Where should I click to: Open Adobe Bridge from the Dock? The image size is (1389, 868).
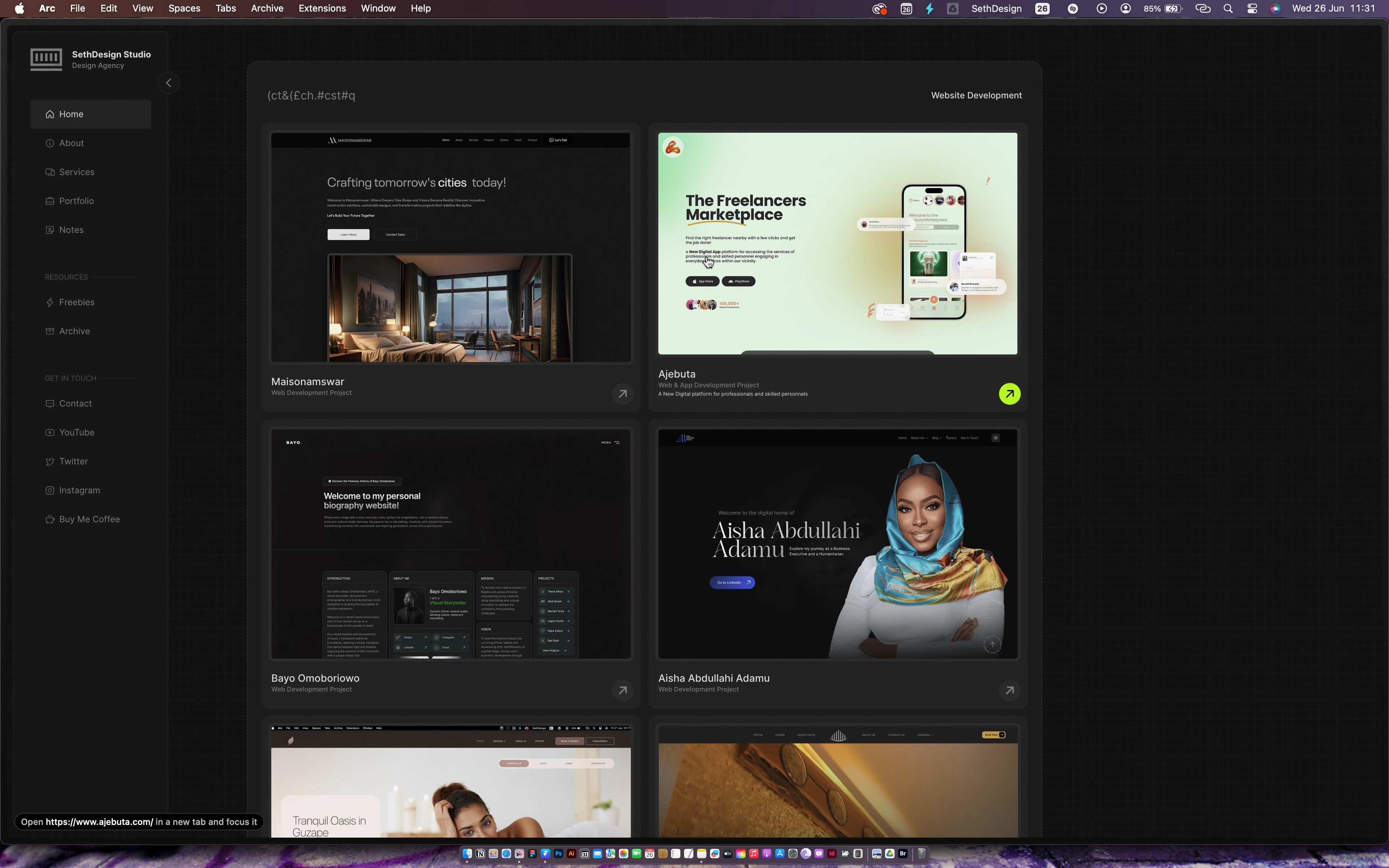[x=903, y=854]
